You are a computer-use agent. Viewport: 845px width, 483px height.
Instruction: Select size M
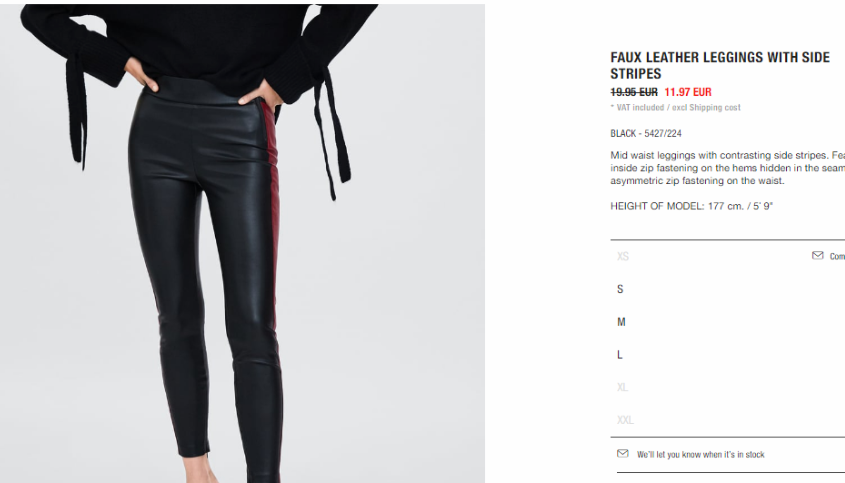click(621, 322)
